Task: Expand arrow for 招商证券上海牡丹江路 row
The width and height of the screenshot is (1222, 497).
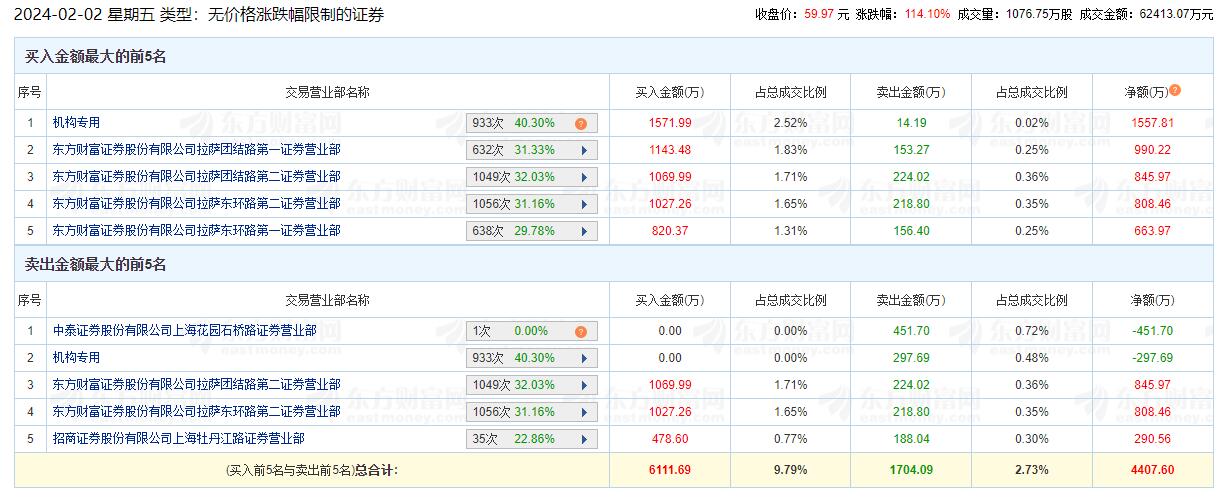Action: 582,439
